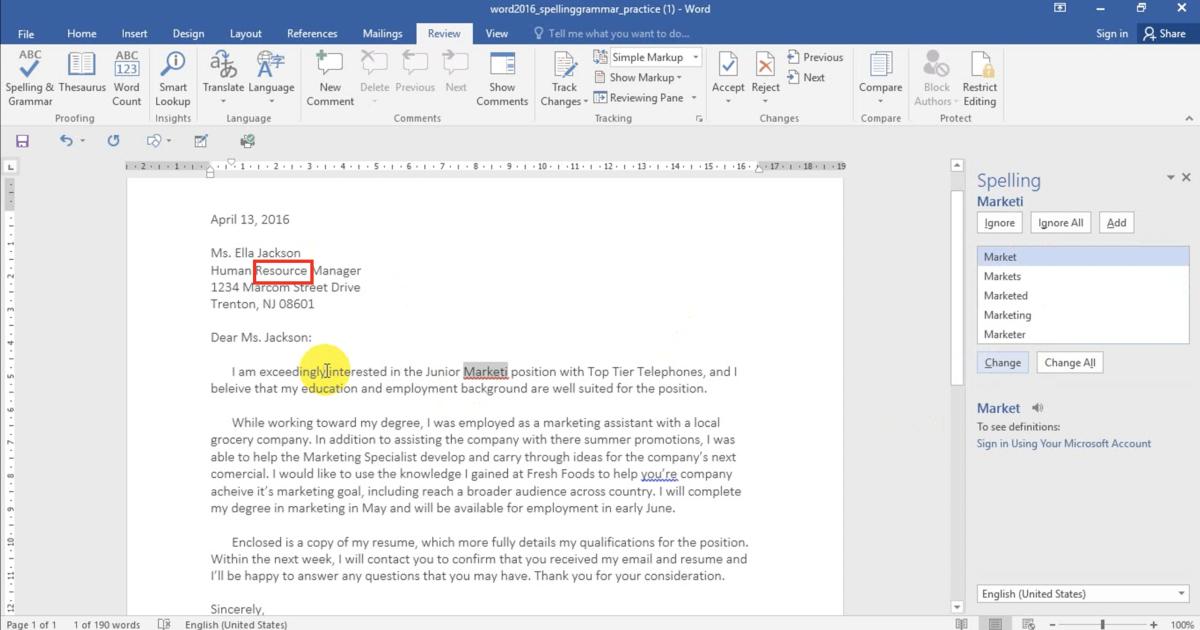Toggle the Reviewing Pane button
The width and height of the screenshot is (1200, 630).
click(x=640, y=98)
